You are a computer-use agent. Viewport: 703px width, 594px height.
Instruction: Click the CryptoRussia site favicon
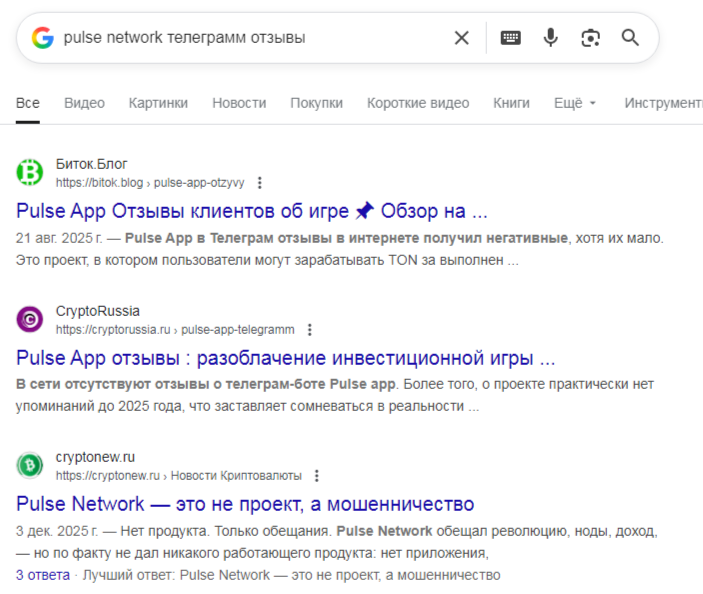click(x=30, y=320)
